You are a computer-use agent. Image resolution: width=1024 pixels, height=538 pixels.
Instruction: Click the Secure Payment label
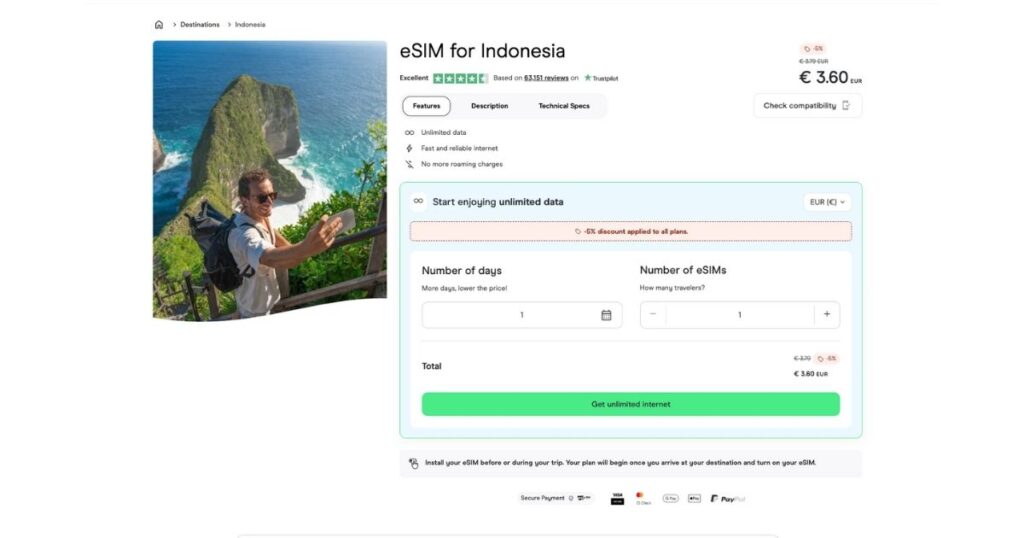[542, 498]
